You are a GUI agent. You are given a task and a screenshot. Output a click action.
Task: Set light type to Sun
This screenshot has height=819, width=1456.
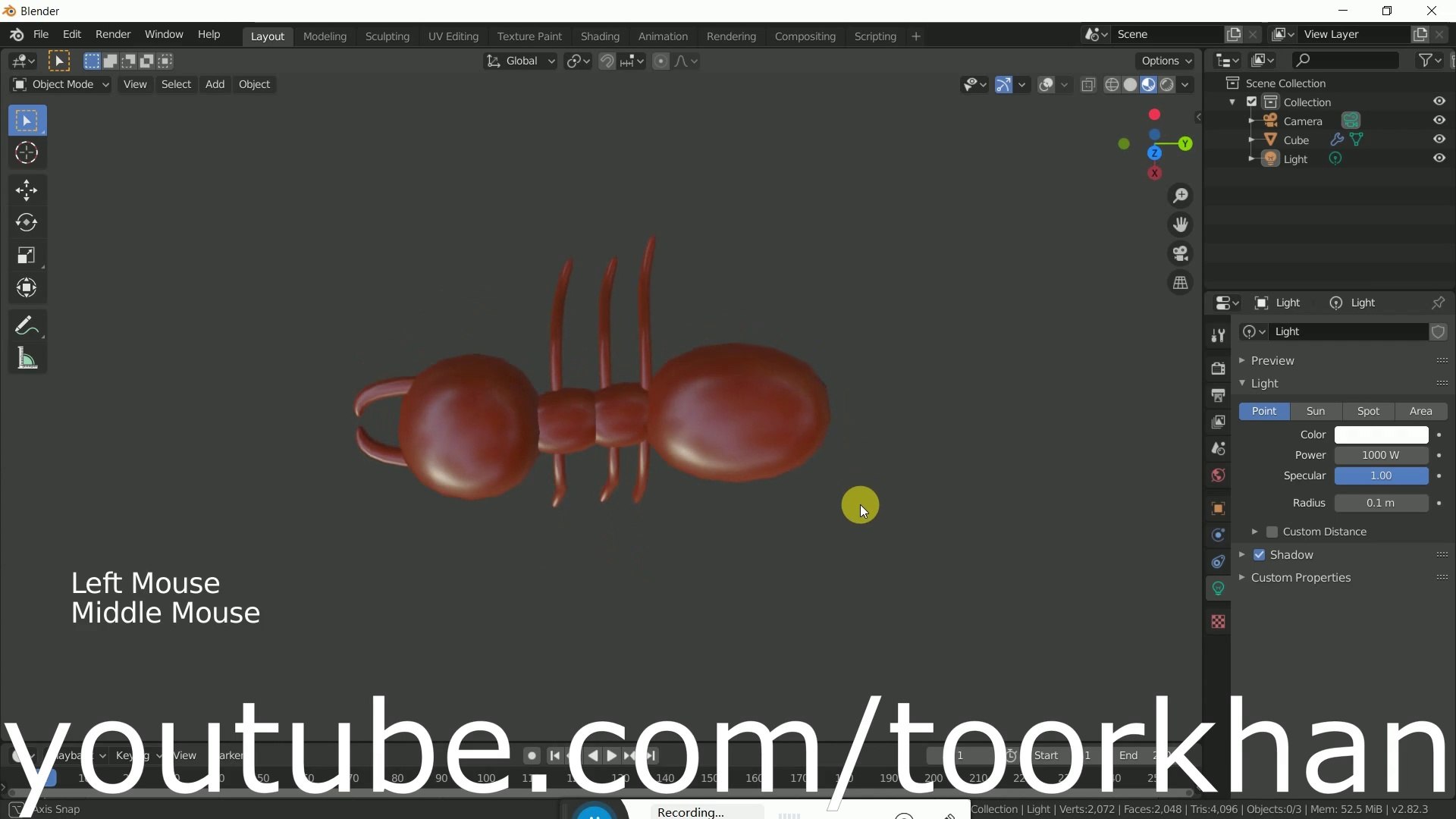coord(1316,411)
